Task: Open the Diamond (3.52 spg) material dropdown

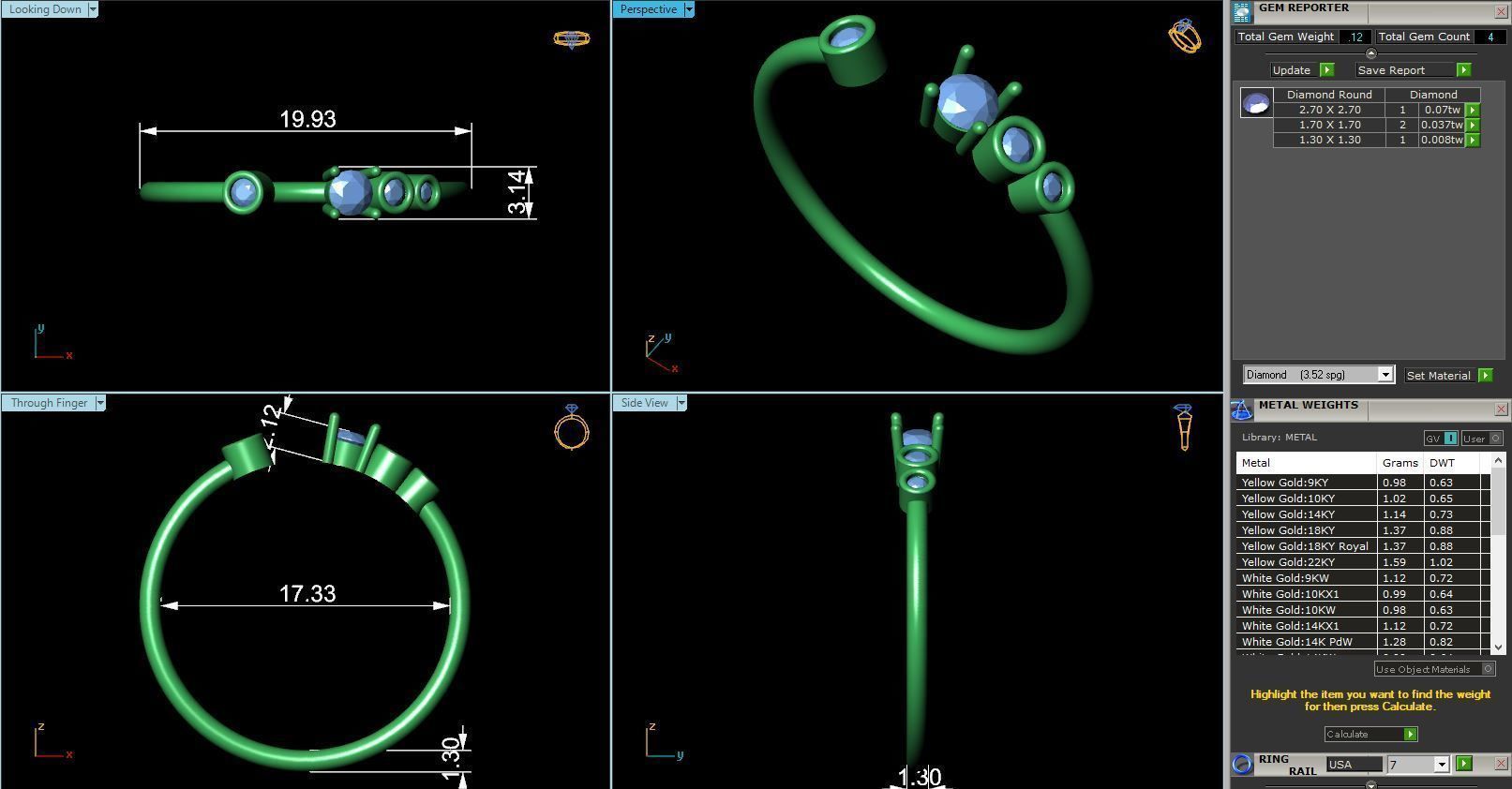Action: (x=1385, y=375)
